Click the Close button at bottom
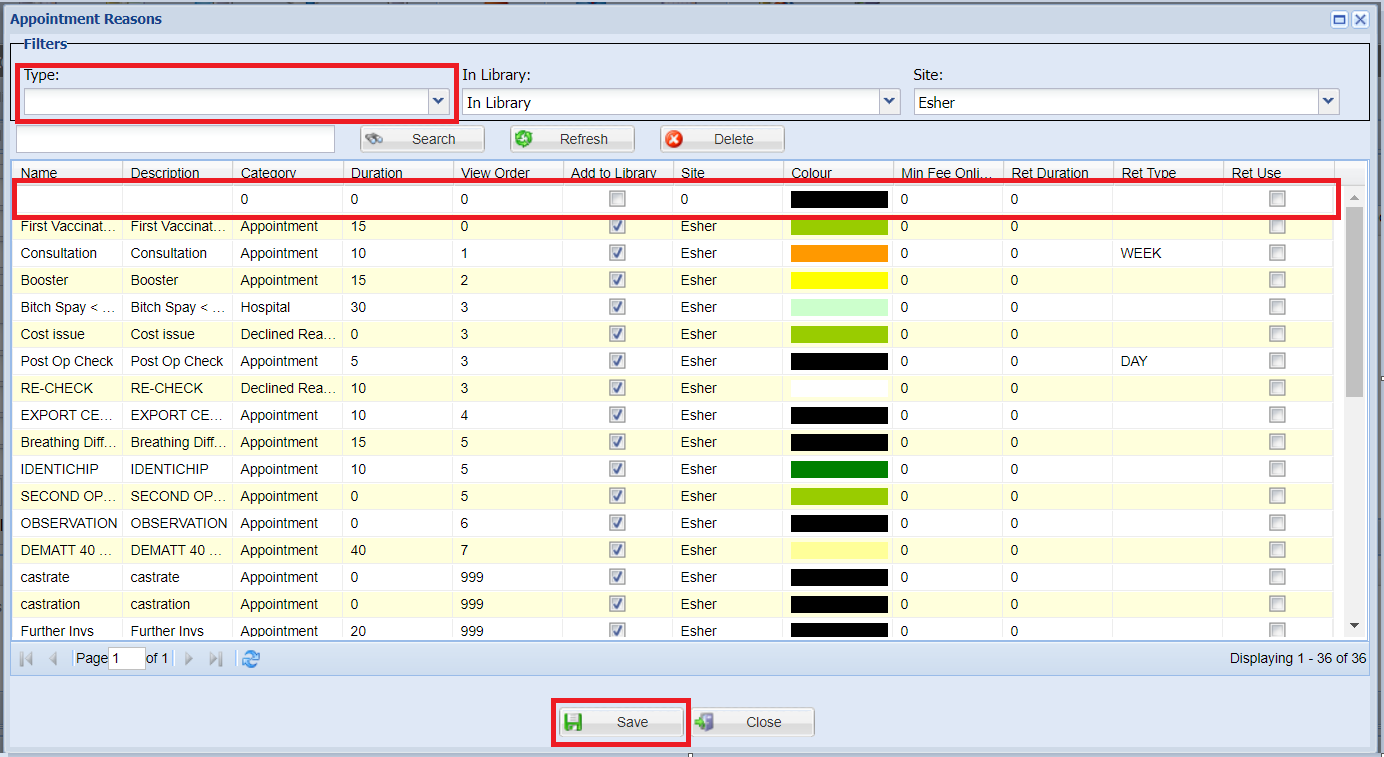The height and width of the screenshot is (757, 1384). [x=752, y=722]
